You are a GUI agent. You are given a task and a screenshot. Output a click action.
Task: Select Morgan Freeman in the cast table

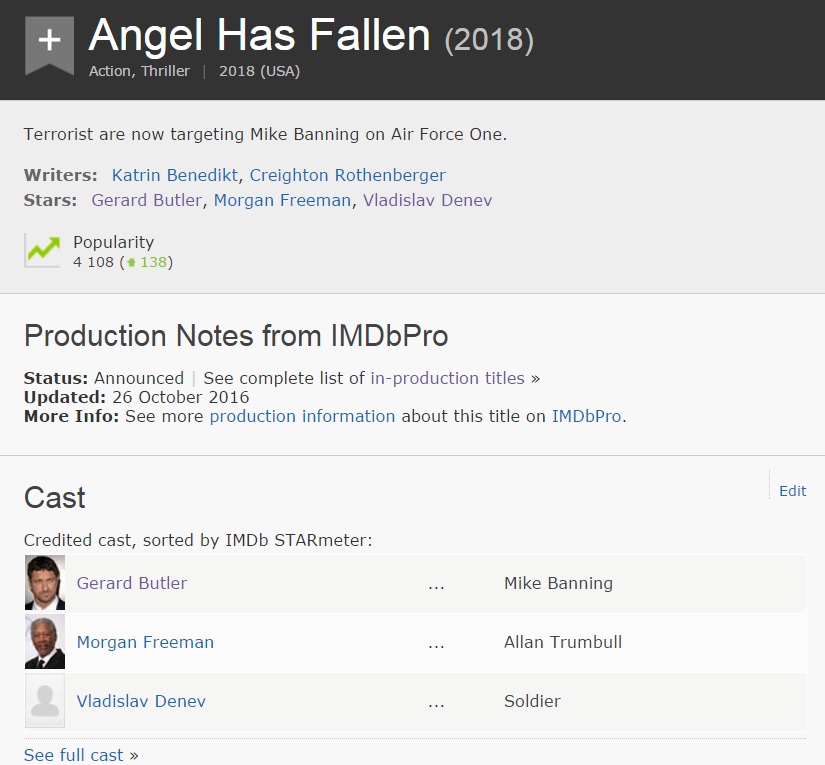point(145,642)
